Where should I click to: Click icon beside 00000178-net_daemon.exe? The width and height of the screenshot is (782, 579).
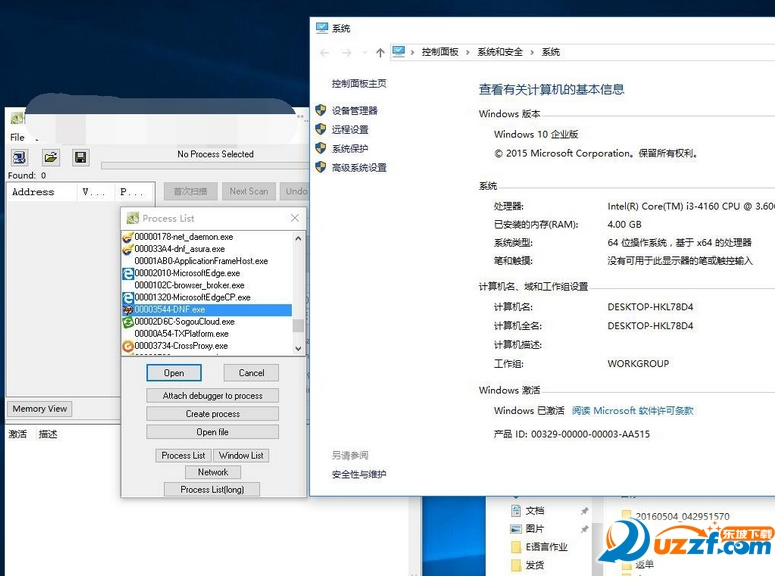[x=128, y=237]
